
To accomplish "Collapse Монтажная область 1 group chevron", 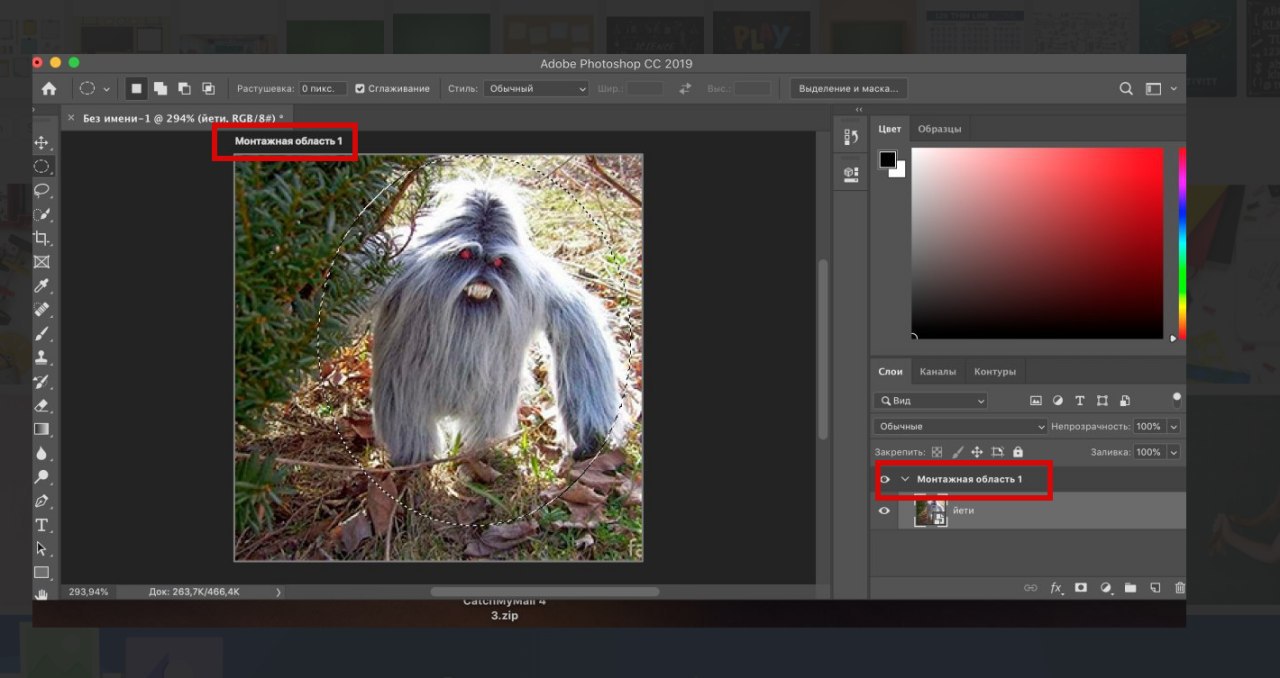I will coord(904,479).
